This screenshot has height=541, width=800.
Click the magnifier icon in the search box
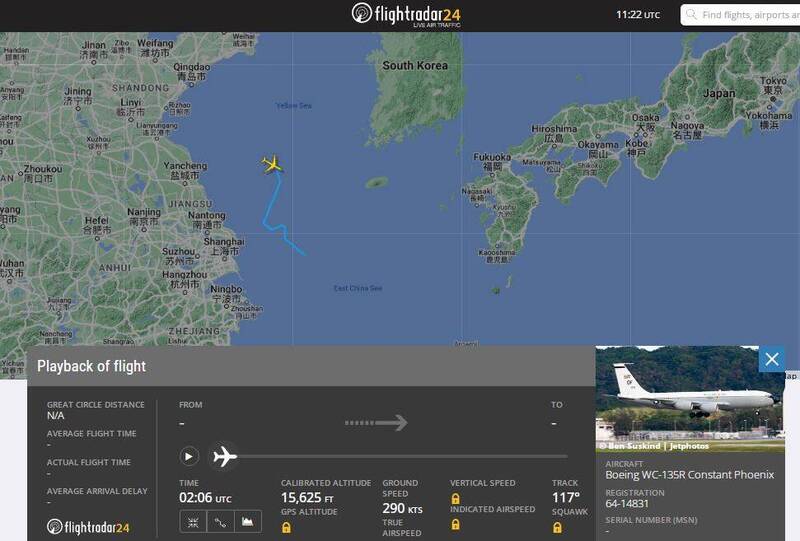tap(691, 14)
